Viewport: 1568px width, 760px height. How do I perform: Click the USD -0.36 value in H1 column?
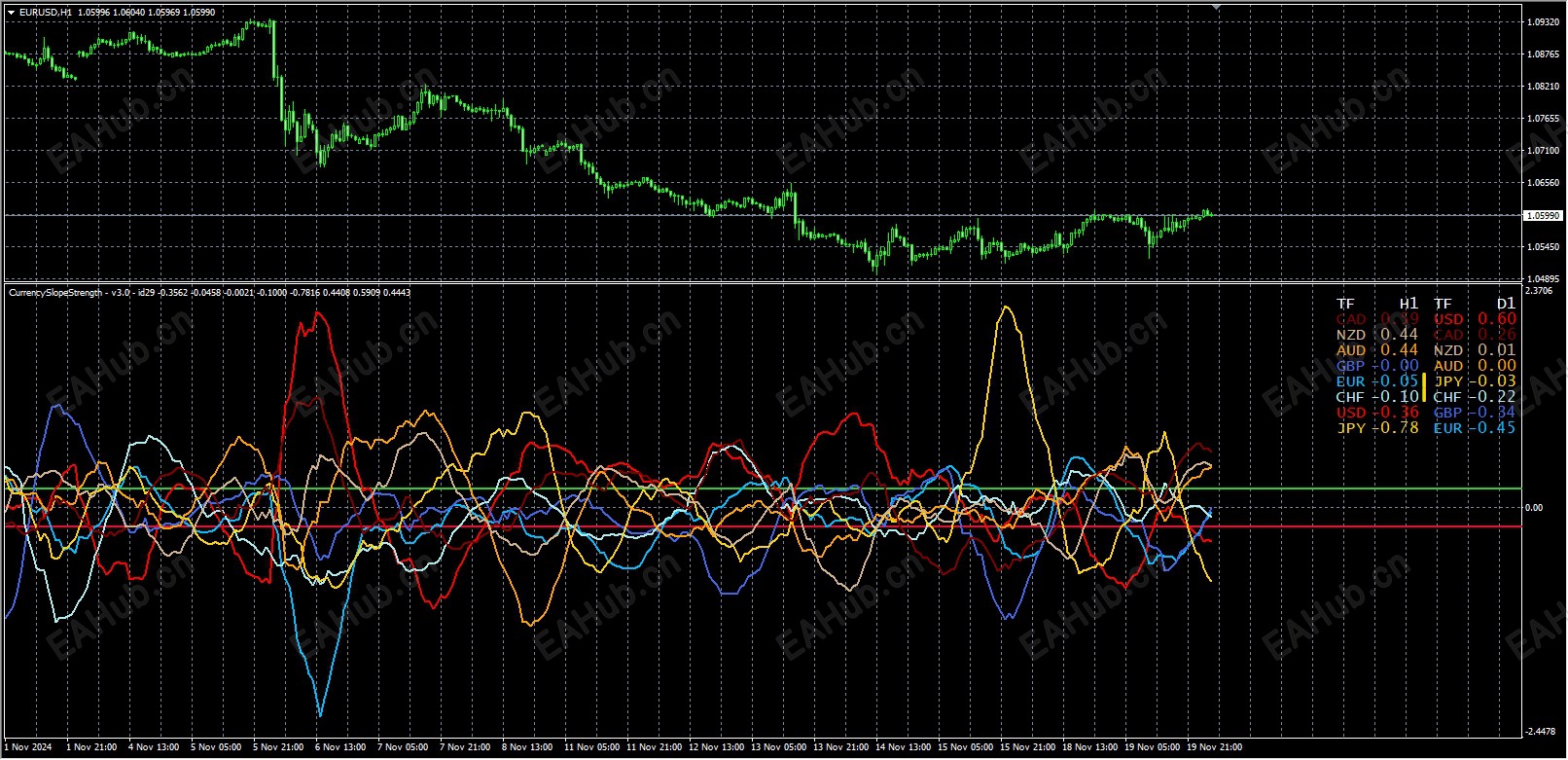click(1377, 413)
